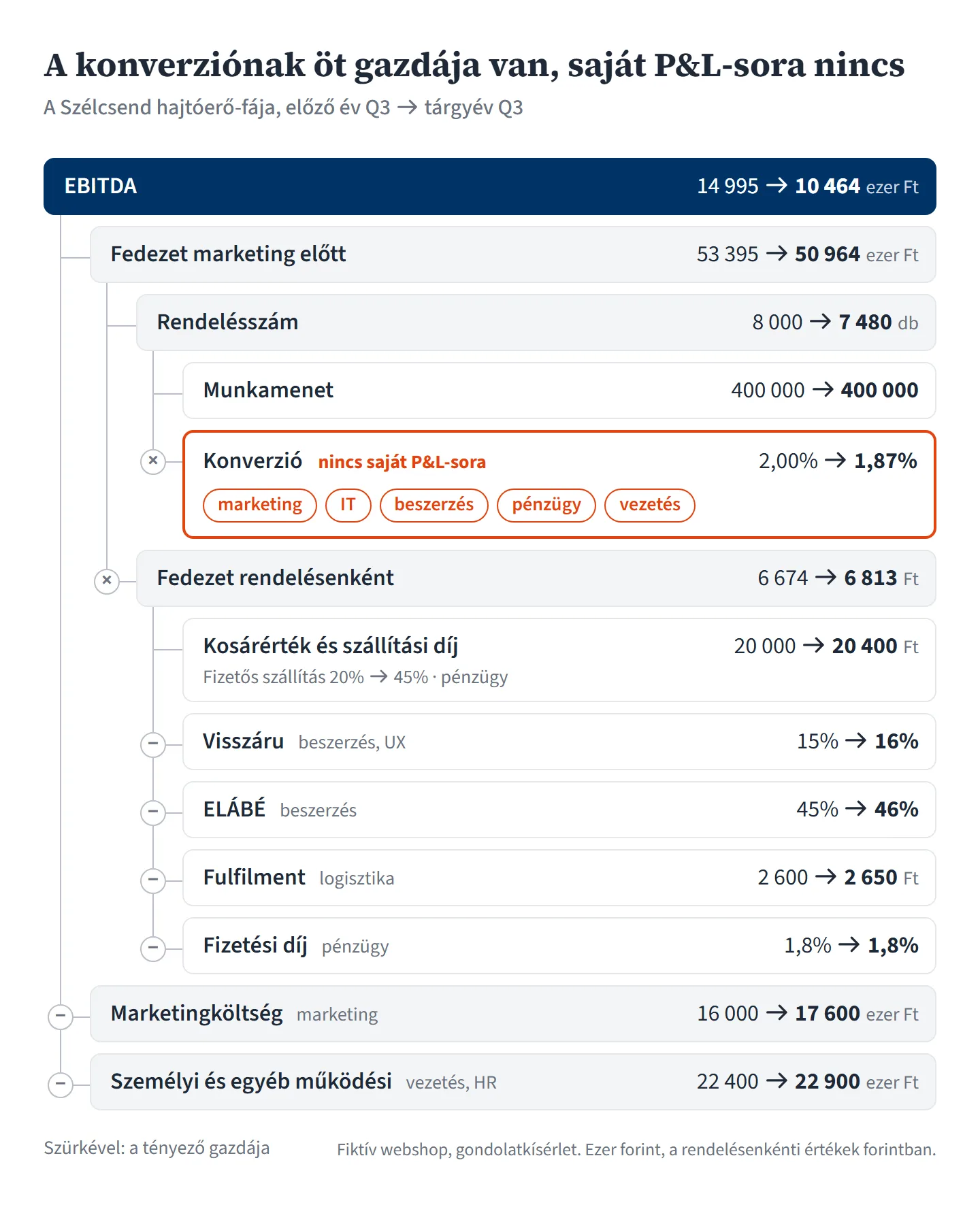Click the Konverzió label
Viewport: 980px width, 1207px height.
[x=252, y=461]
